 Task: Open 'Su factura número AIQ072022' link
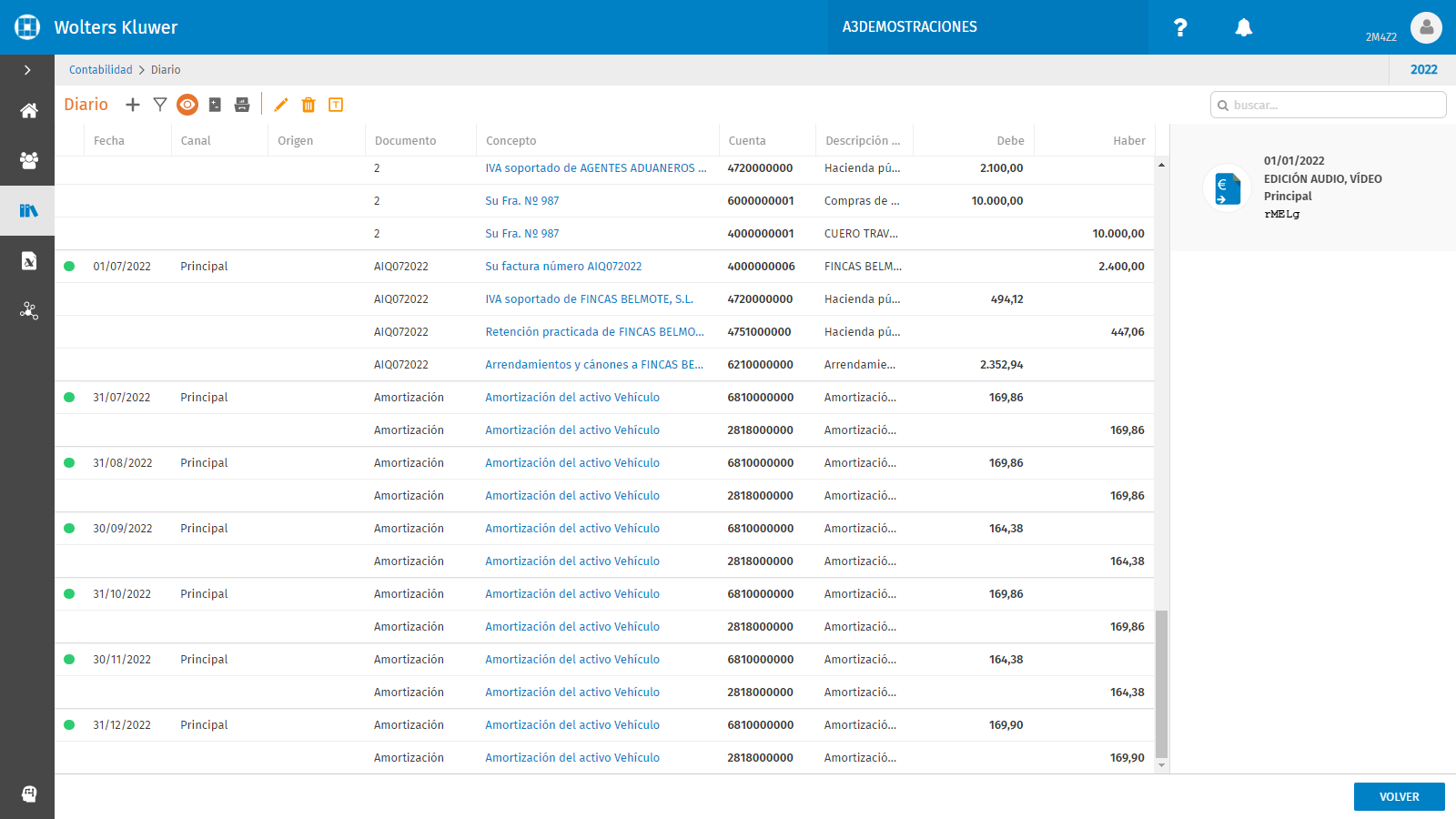click(x=563, y=267)
